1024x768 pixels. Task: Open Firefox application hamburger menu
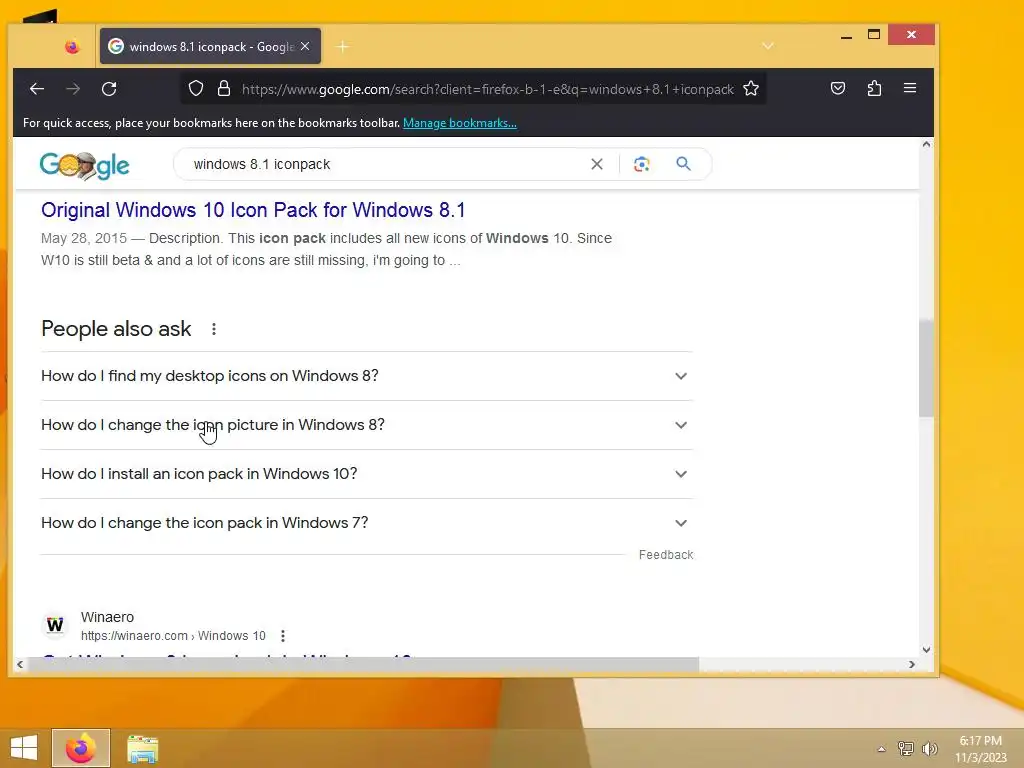(x=910, y=88)
